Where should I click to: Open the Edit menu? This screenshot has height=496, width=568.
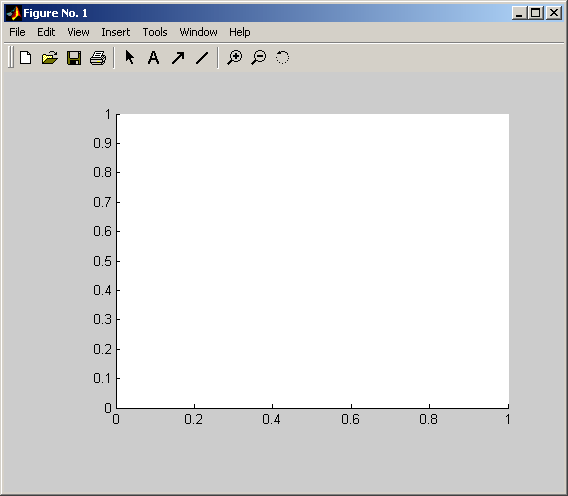pyautogui.click(x=46, y=32)
